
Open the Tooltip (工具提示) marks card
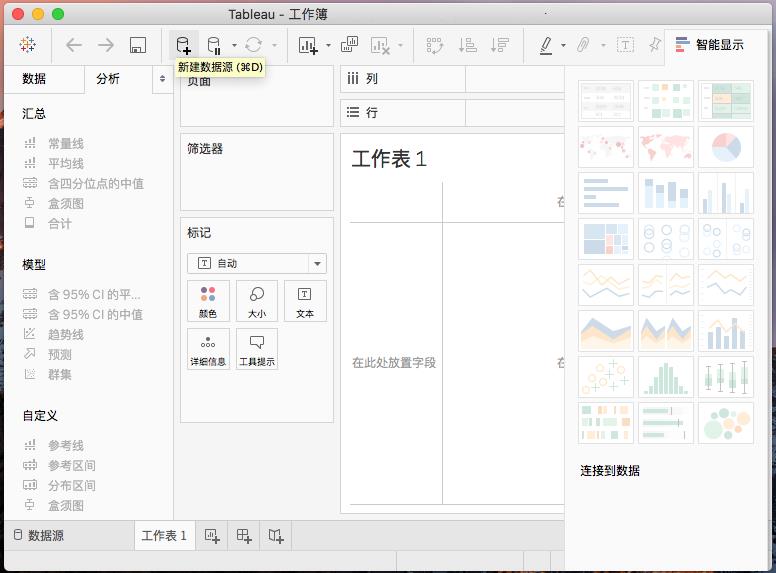click(x=257, y=349)
